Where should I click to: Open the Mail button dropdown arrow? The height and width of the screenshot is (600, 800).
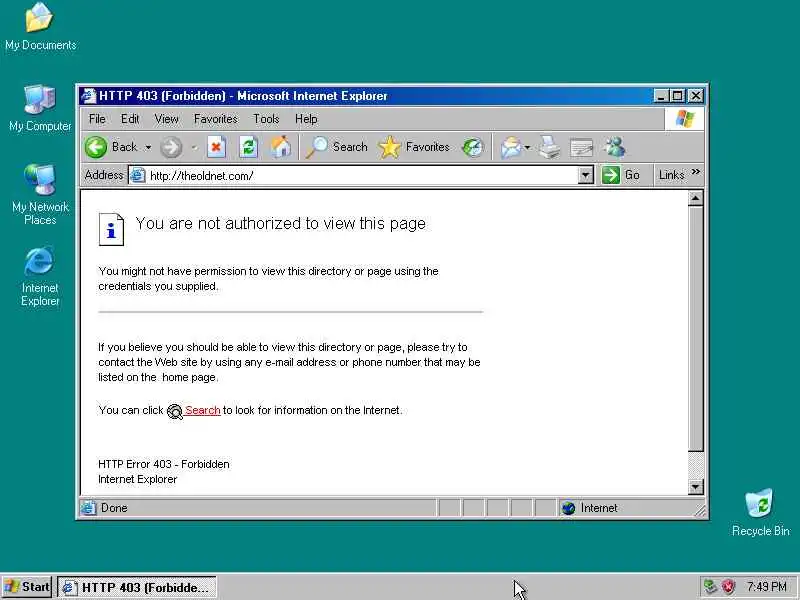click(x=527, y=148)
